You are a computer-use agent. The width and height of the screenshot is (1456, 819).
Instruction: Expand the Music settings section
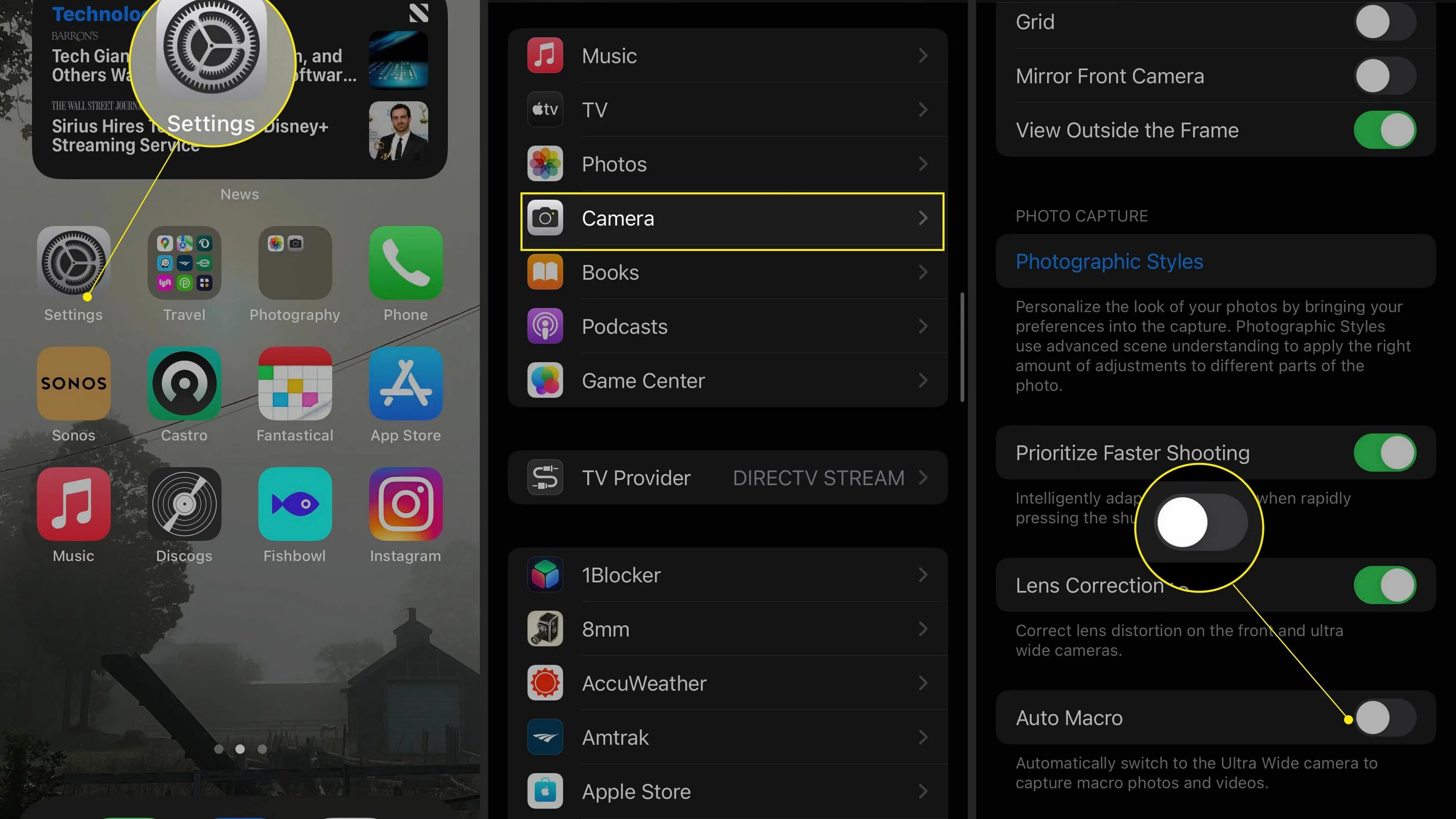click(x=727, y=56)
